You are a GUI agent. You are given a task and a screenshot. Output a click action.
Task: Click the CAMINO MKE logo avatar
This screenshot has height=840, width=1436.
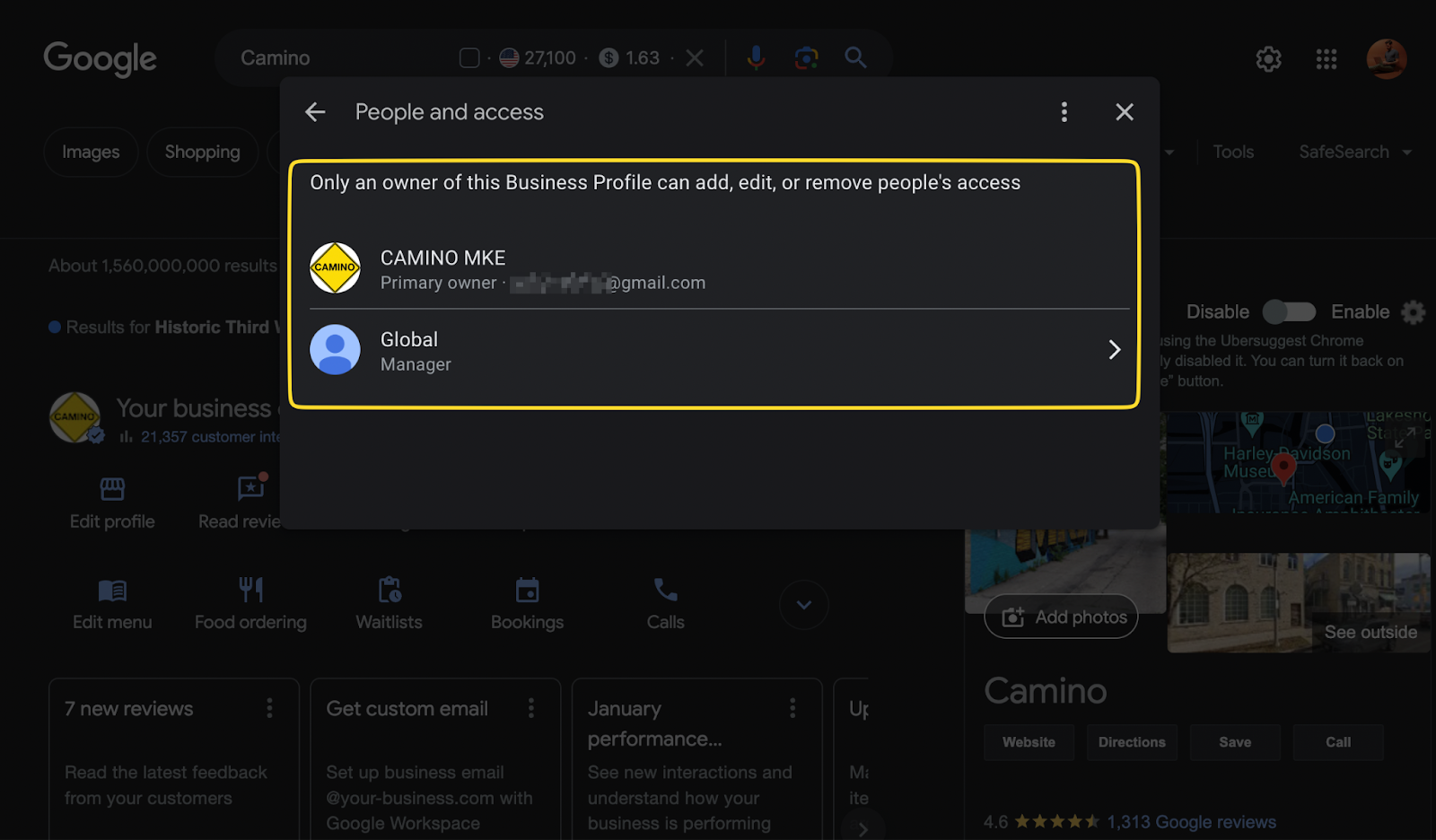tap(335, 267)
